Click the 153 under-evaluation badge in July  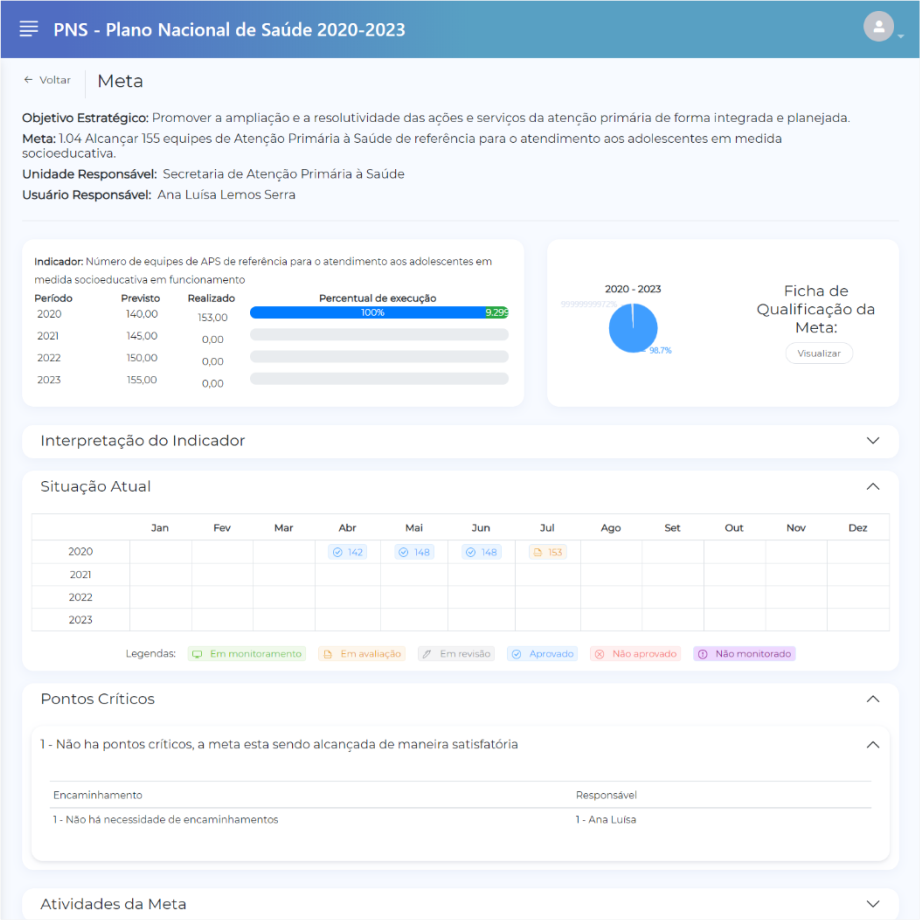(548, 552)
